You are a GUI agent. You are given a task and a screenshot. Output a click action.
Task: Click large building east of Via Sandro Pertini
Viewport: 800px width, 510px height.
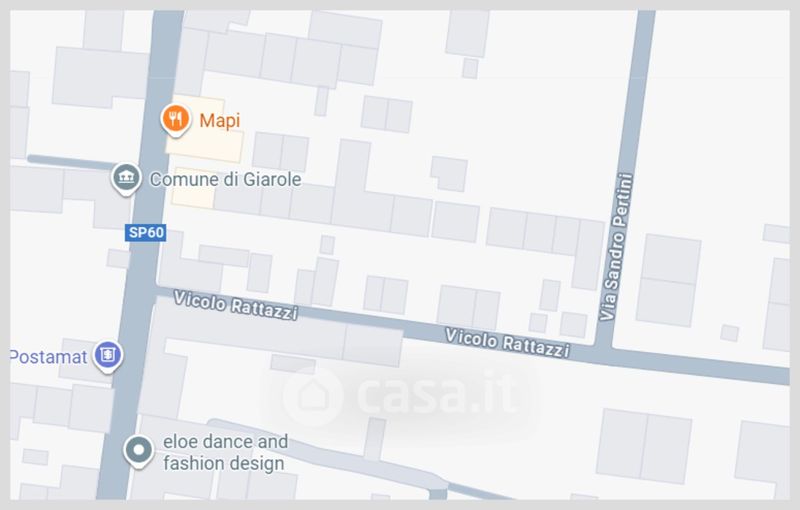(x=668, y=280)
